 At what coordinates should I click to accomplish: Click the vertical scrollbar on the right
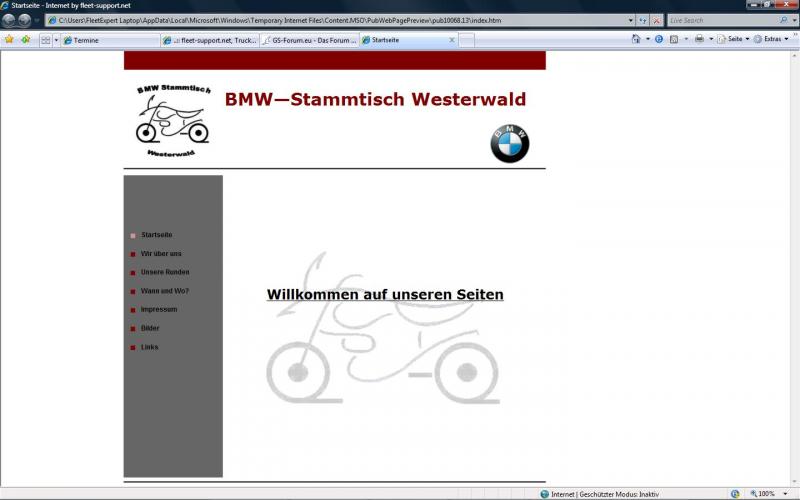[795, 268]
